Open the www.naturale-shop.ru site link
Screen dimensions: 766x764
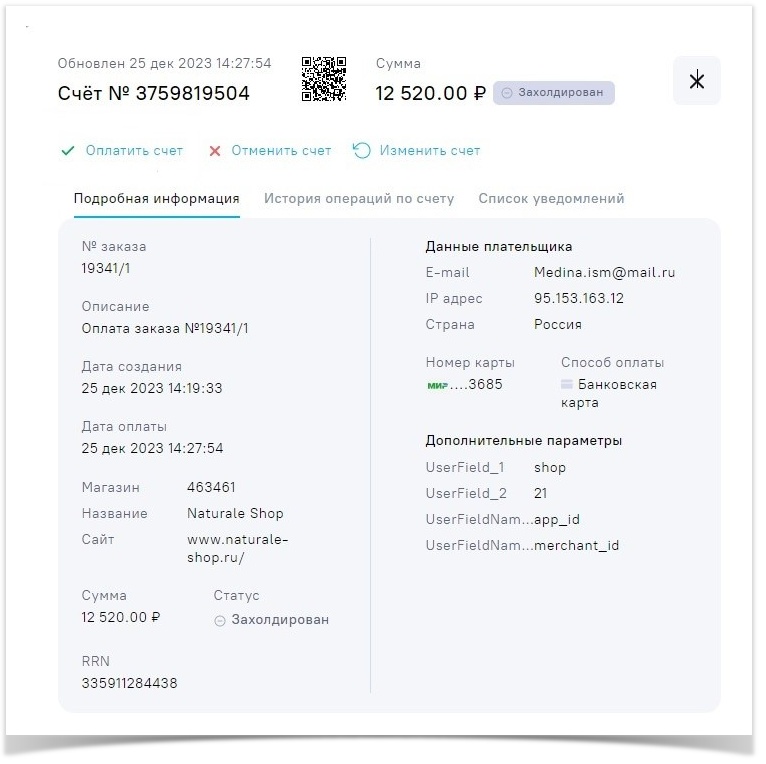(237, 549)
